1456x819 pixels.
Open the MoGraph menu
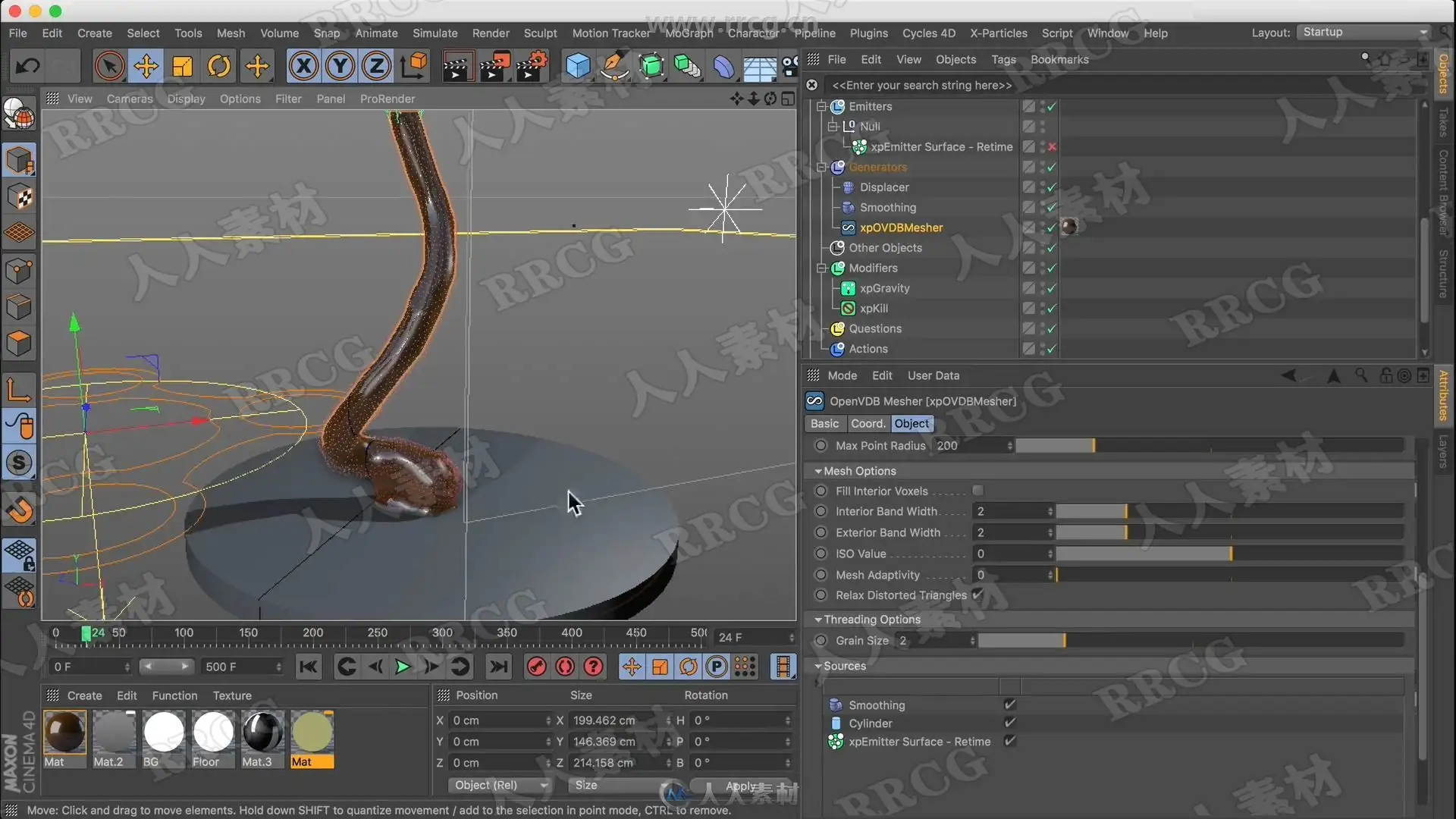689,33
